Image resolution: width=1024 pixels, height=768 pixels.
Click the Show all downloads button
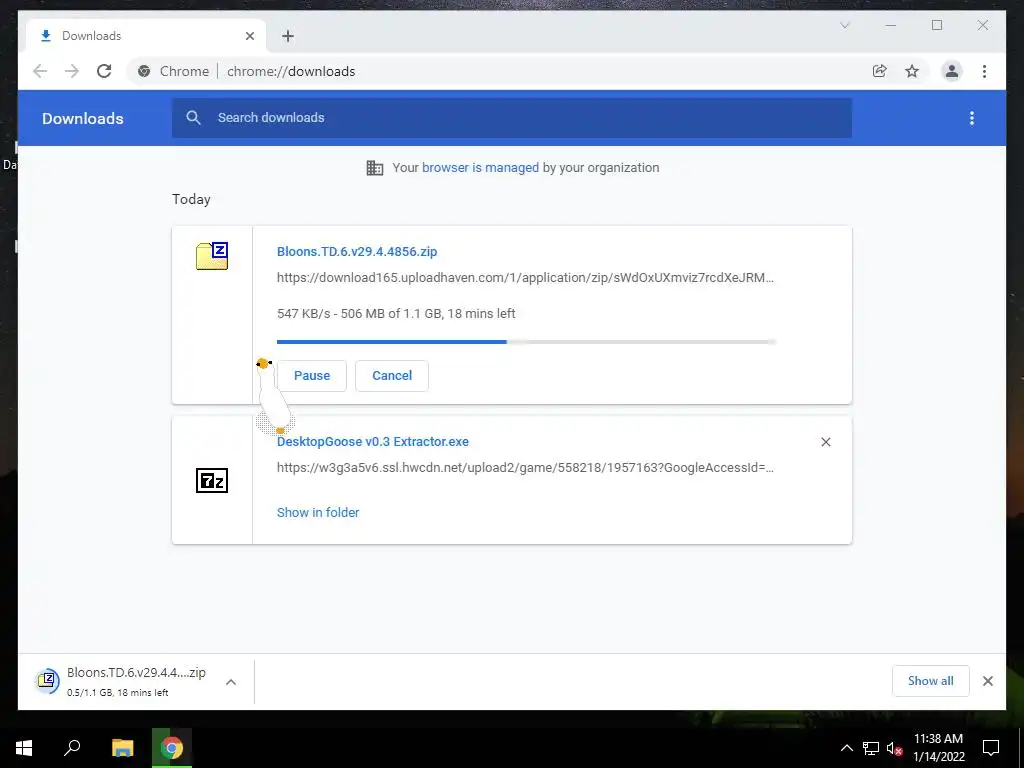[x=931, y=681]
